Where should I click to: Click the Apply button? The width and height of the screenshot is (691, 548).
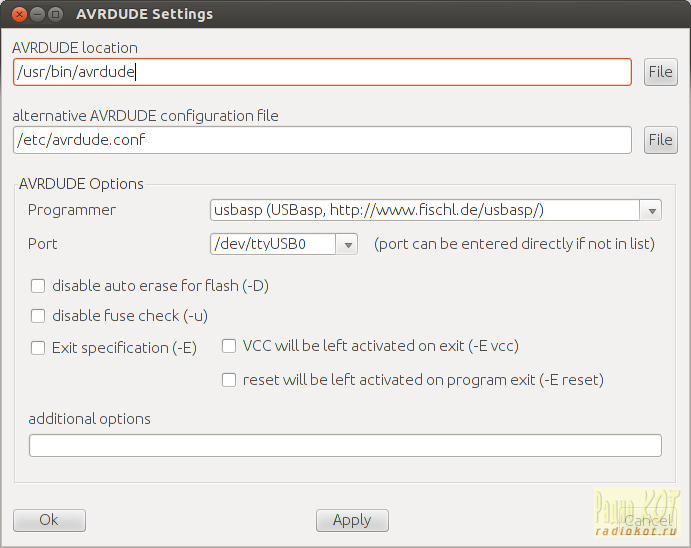click(x=352, y=520)
